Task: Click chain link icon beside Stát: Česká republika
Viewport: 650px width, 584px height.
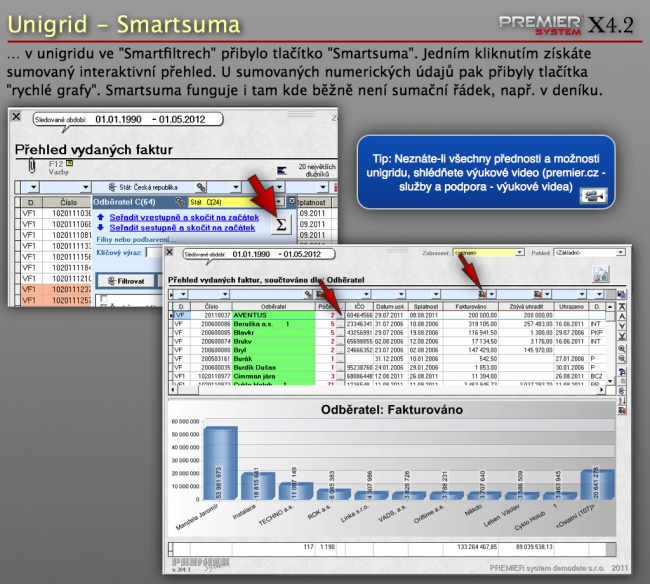Action: (201, 187)
